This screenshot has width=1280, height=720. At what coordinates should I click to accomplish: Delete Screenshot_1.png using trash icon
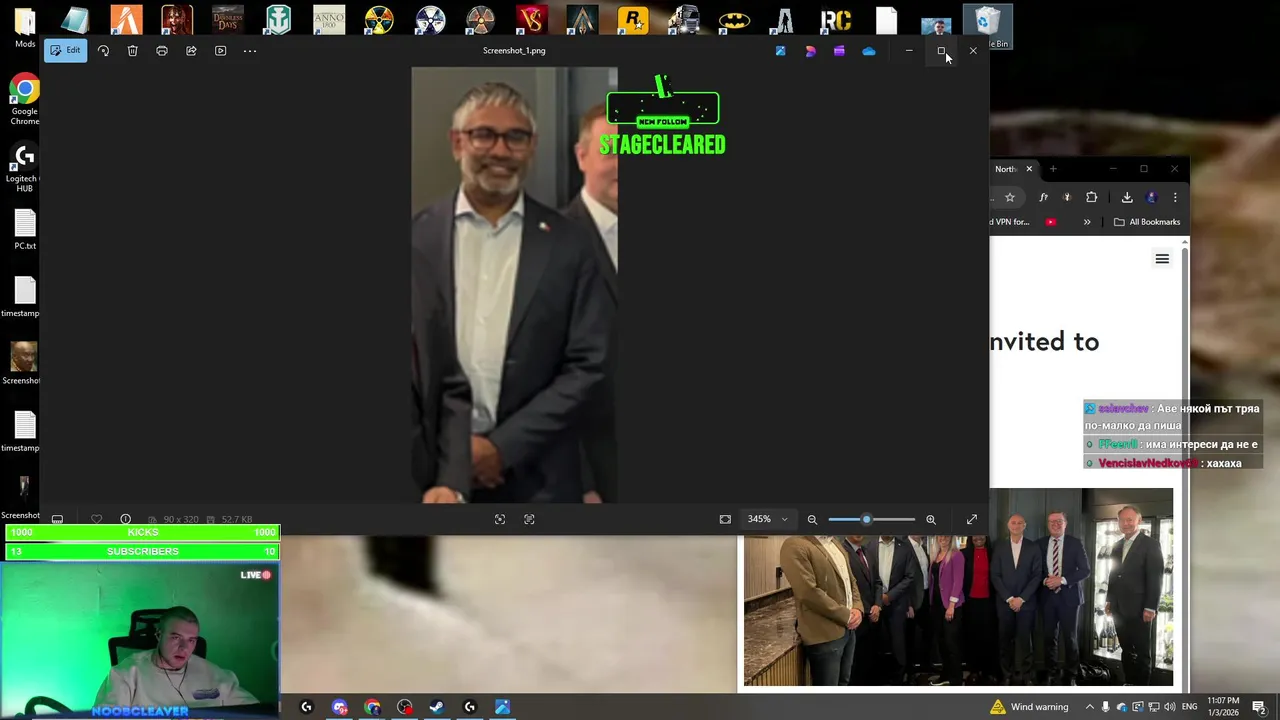[x=132, y=50]
